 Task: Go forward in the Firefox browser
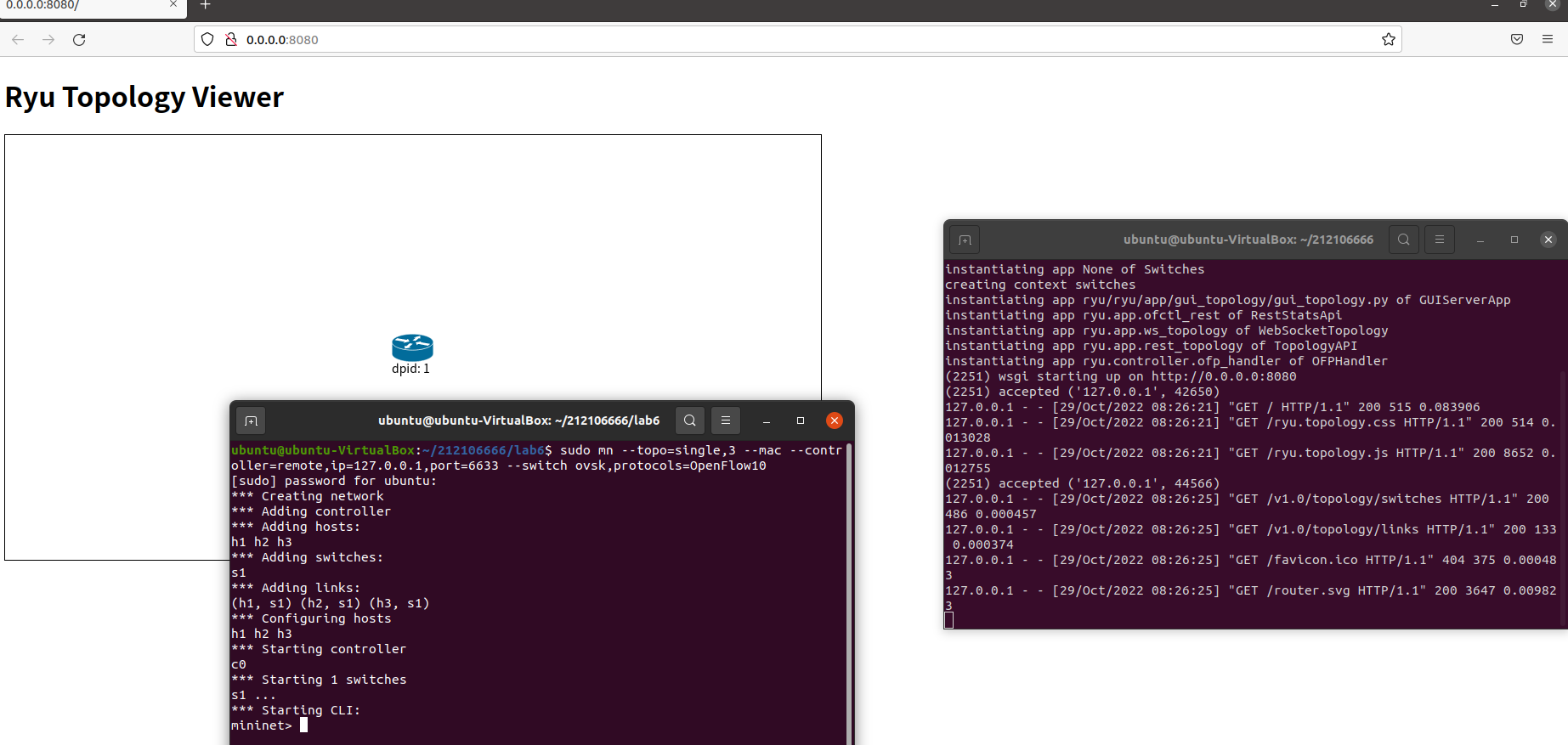pos(48,40)
